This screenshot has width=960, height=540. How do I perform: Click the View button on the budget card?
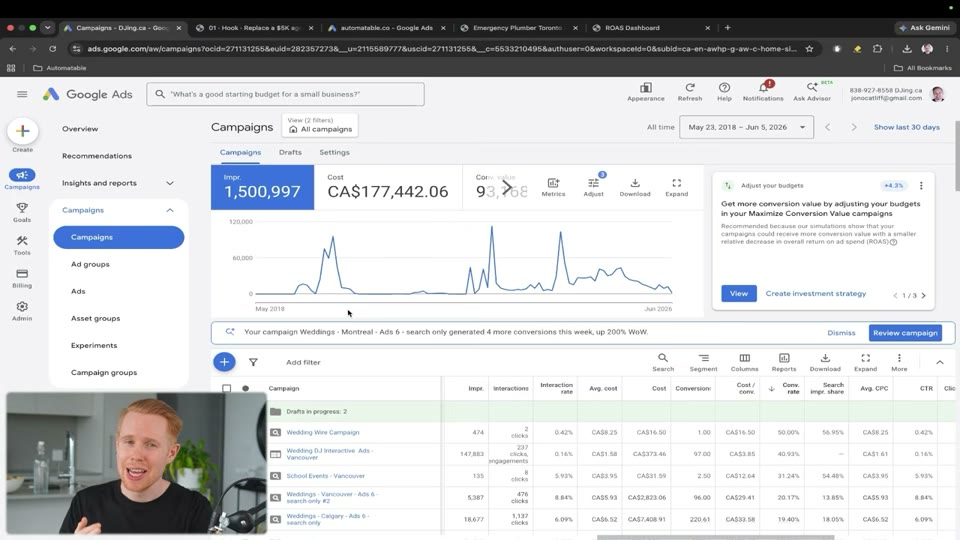click(x=738, y=293)
